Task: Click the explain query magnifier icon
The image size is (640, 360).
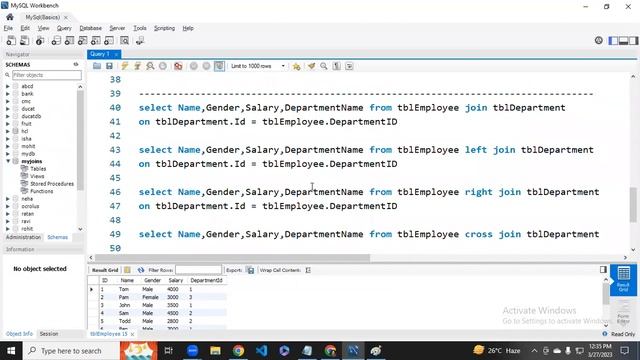Action: (150, 66)
